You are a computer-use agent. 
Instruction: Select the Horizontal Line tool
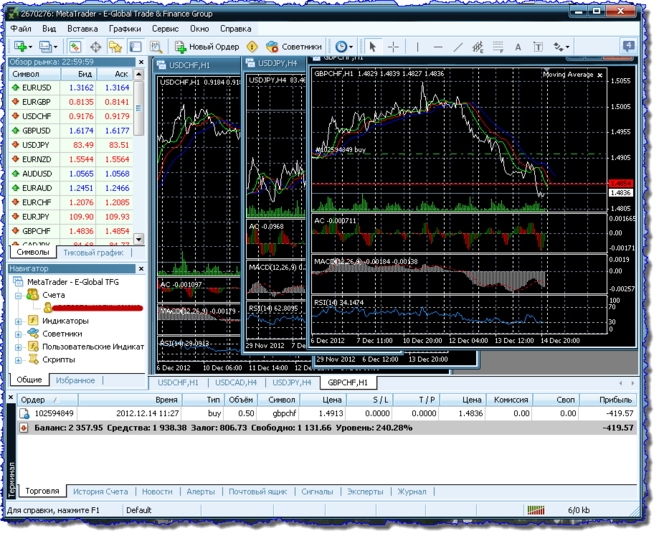pyautogui.click(x=438, y=47)
